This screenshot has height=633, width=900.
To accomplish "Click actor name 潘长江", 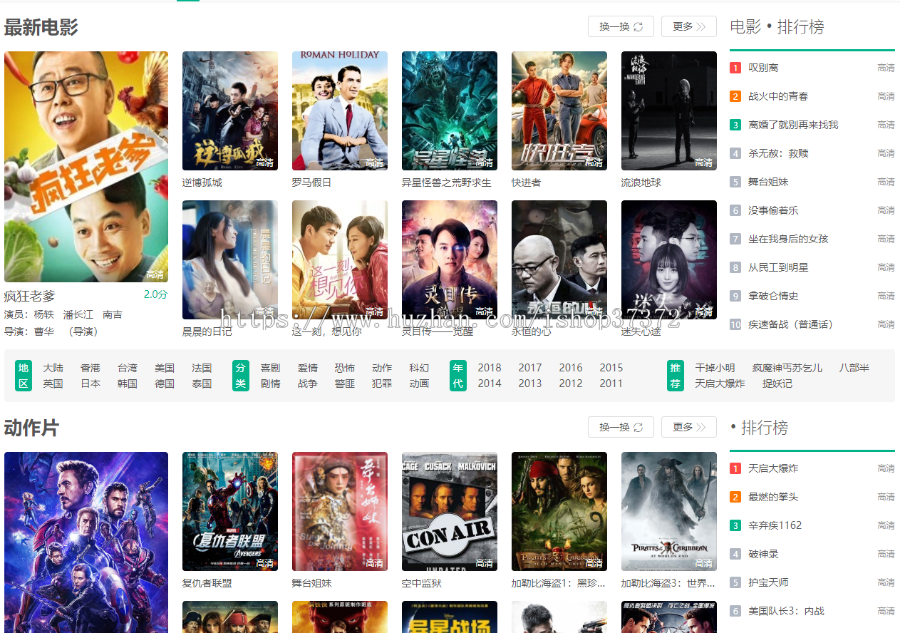I will click(x=78, y=314).
